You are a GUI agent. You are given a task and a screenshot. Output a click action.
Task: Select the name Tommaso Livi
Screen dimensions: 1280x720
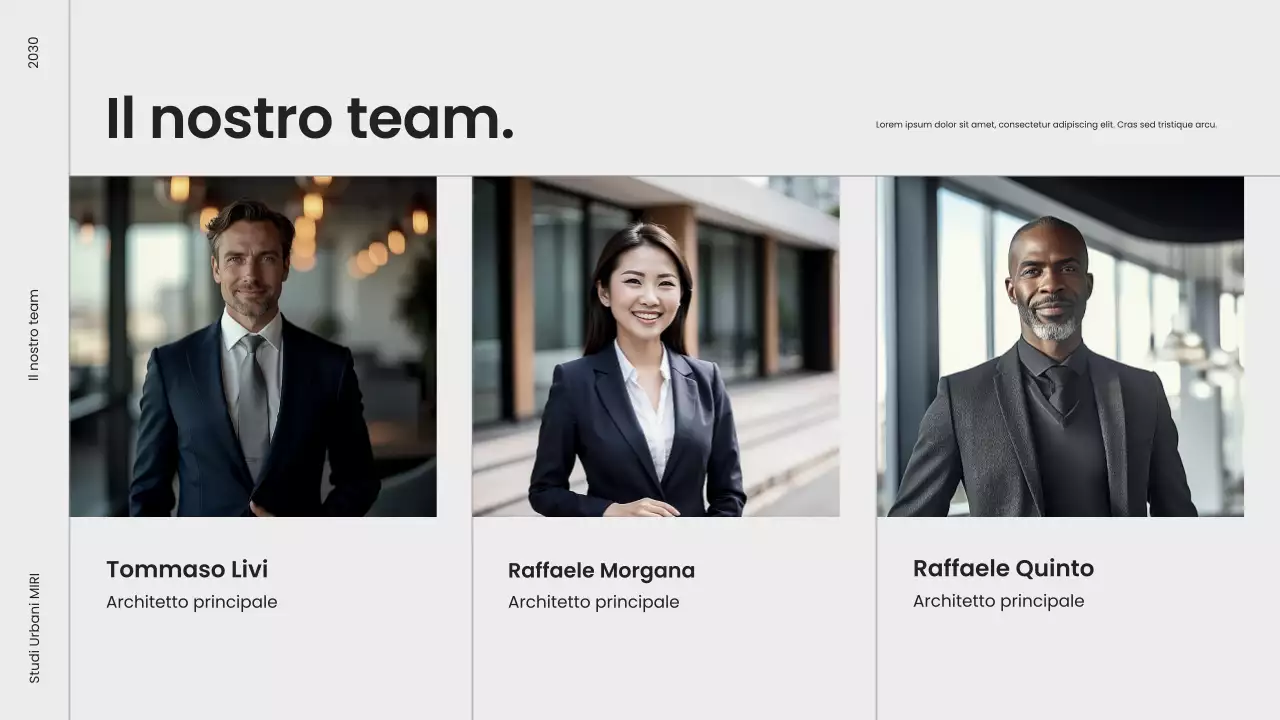pos(187,569)
